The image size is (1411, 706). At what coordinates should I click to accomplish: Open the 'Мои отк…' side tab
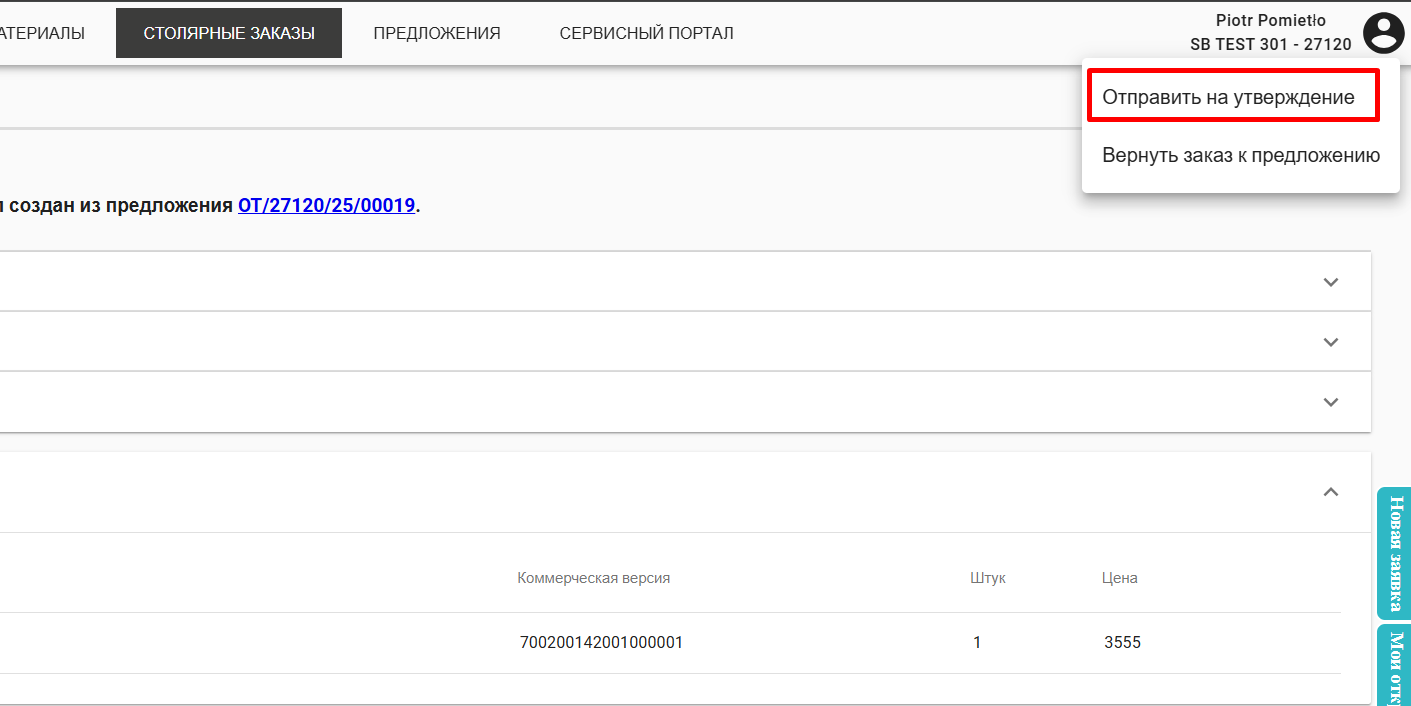(1395, 665)
